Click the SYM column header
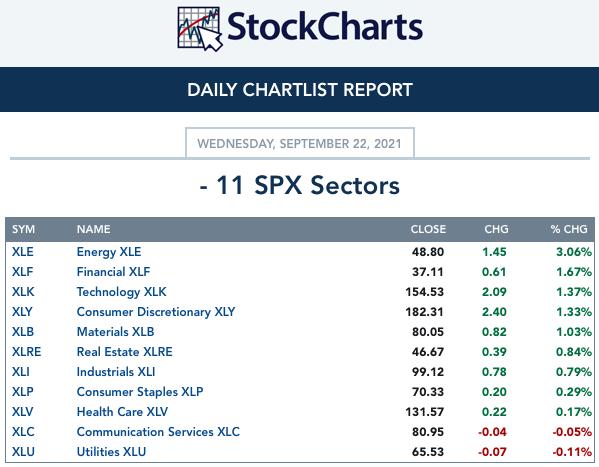599x467 pixels. coord(23,229)
